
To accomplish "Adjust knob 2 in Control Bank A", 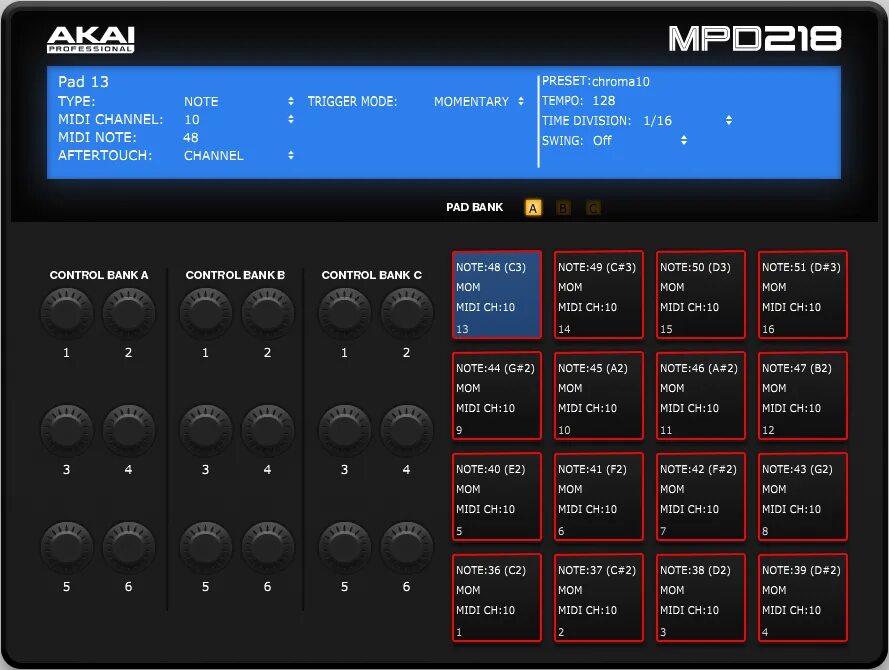I will (x=129, y=313).
